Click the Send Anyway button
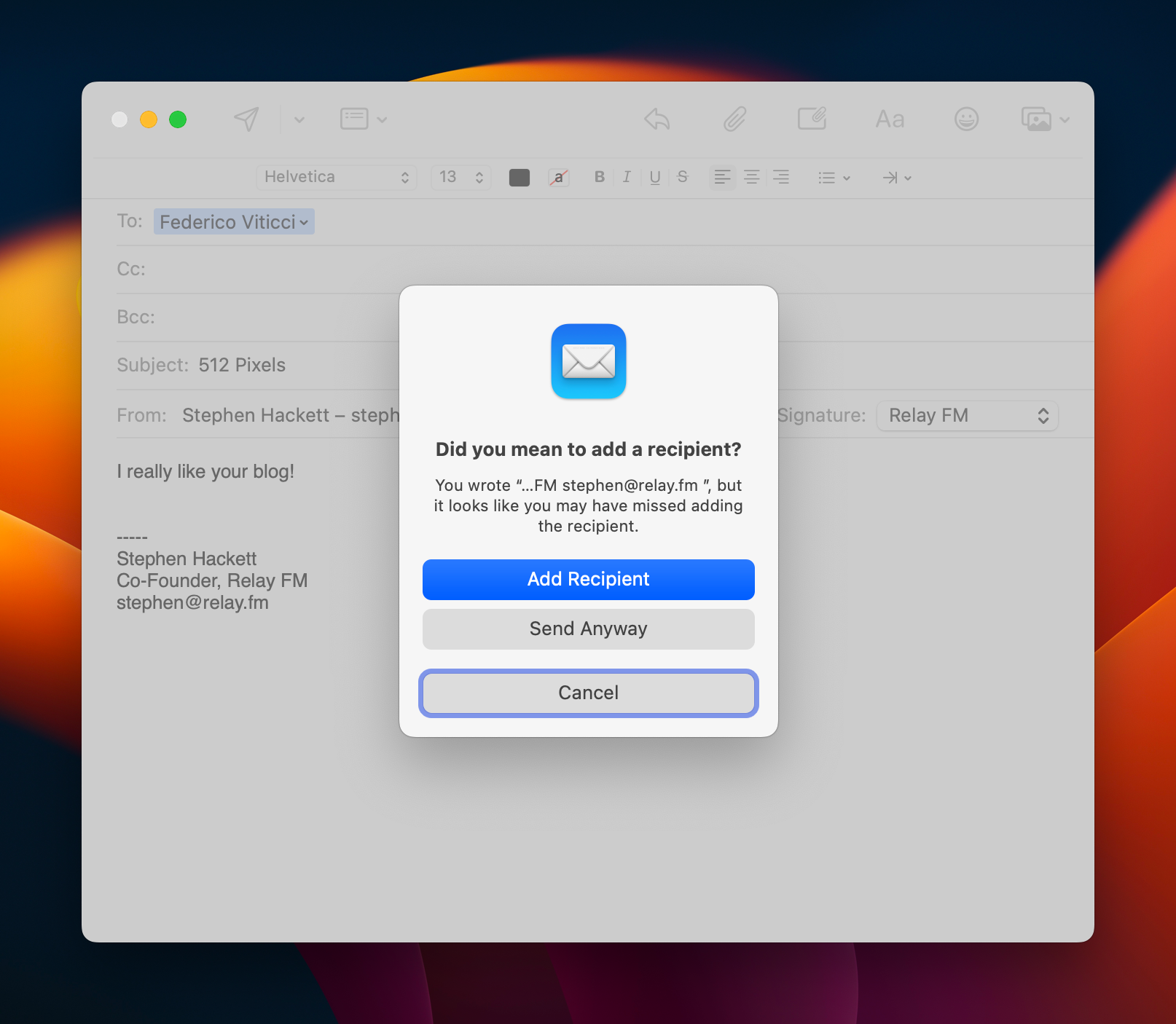Screen dimensions: 1176x1024 [589, 629]
